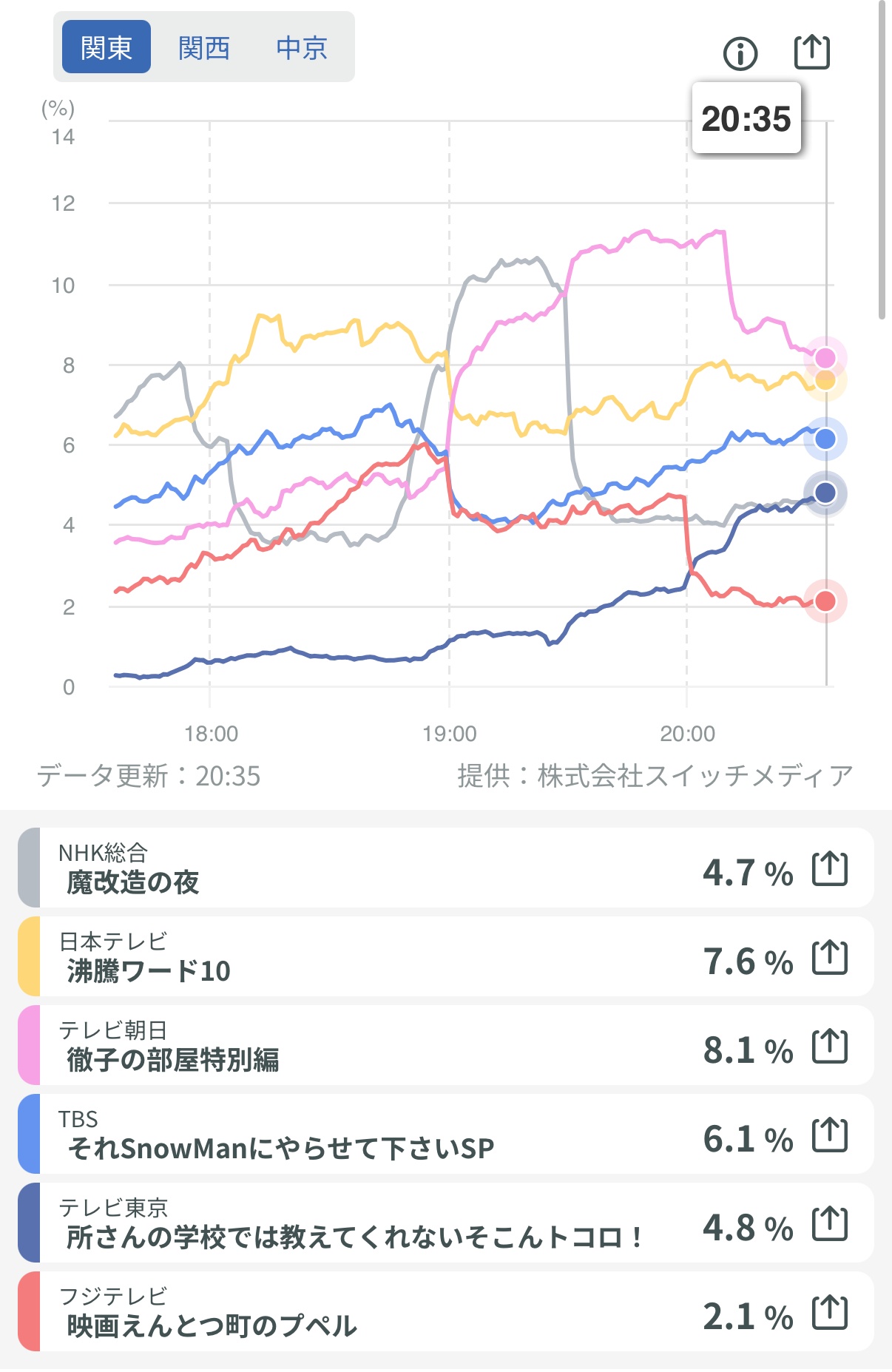
Task: Click the pink テレビ朝日 color swatch
Action: click(29, 1045)
